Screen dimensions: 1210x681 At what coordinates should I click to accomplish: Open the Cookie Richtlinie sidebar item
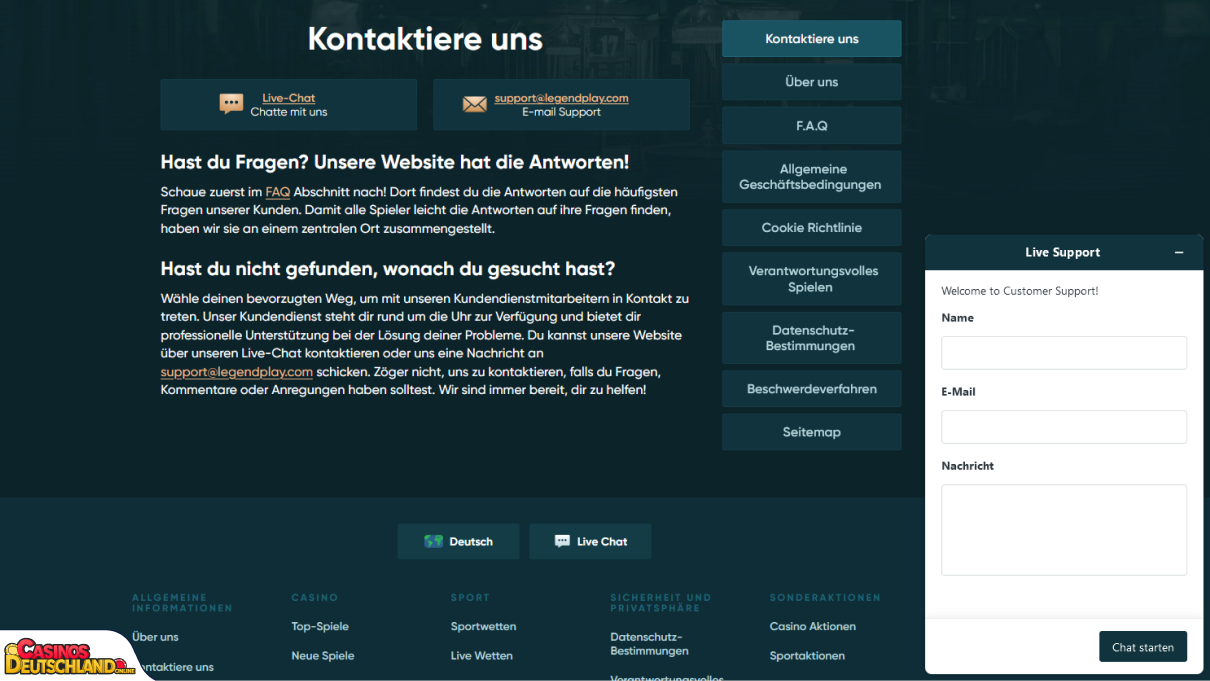pos(812,228)
